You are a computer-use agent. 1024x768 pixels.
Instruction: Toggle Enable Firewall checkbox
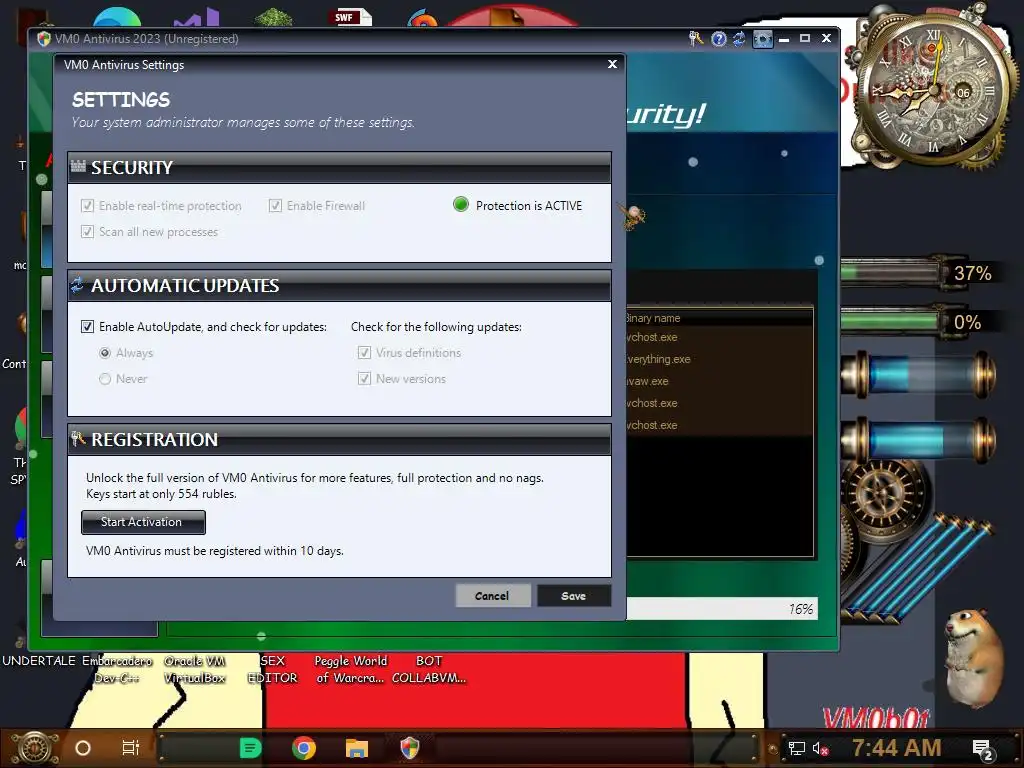276,206
